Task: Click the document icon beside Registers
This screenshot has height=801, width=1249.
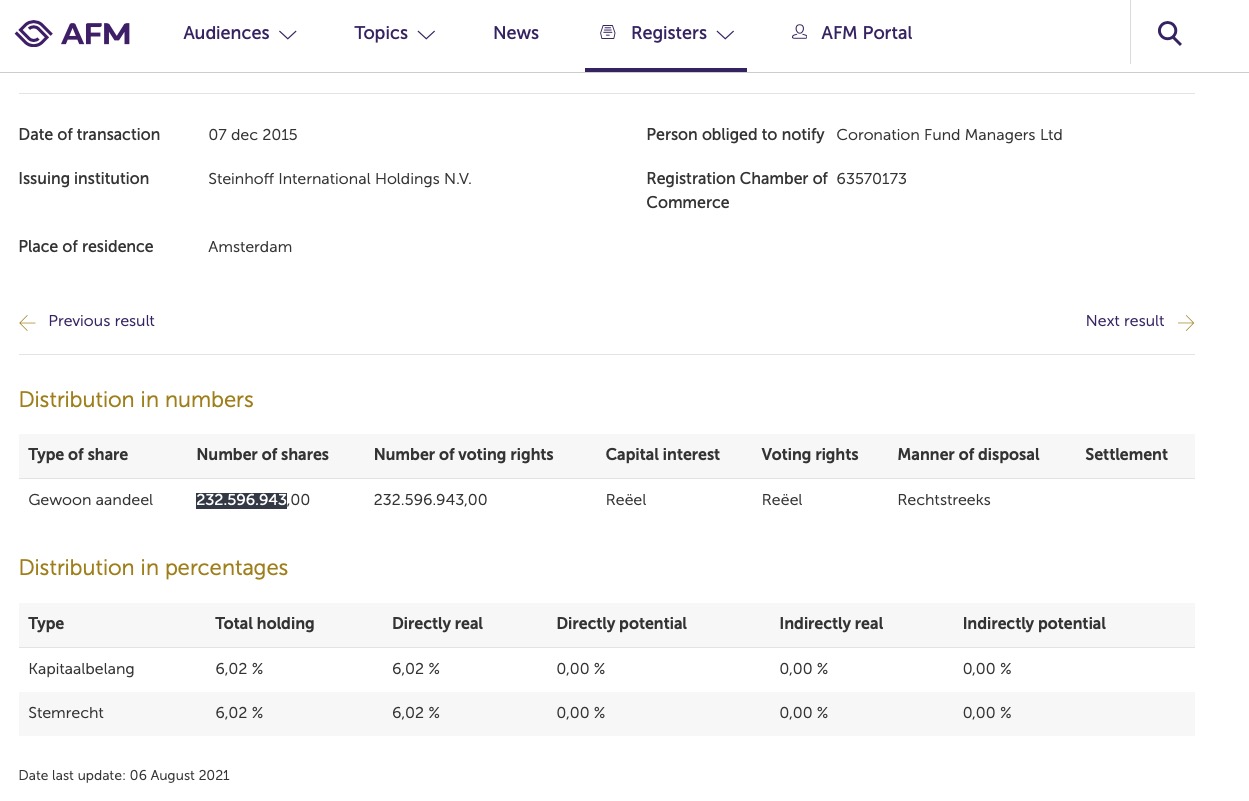Action: (x=607, y=31)
